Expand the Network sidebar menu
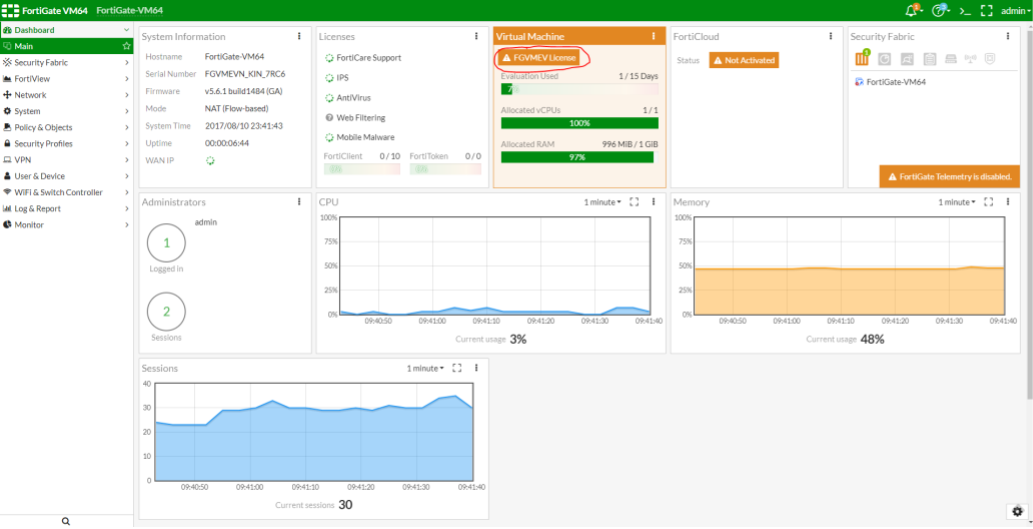1033x529 pixels. coord(67,95)
